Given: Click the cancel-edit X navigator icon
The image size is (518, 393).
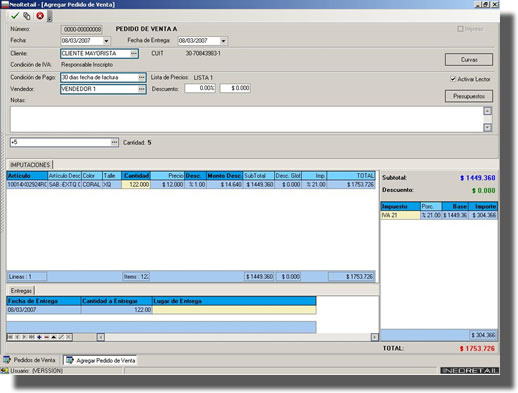Looking at the screenshot, I should (x=68, y=337).
